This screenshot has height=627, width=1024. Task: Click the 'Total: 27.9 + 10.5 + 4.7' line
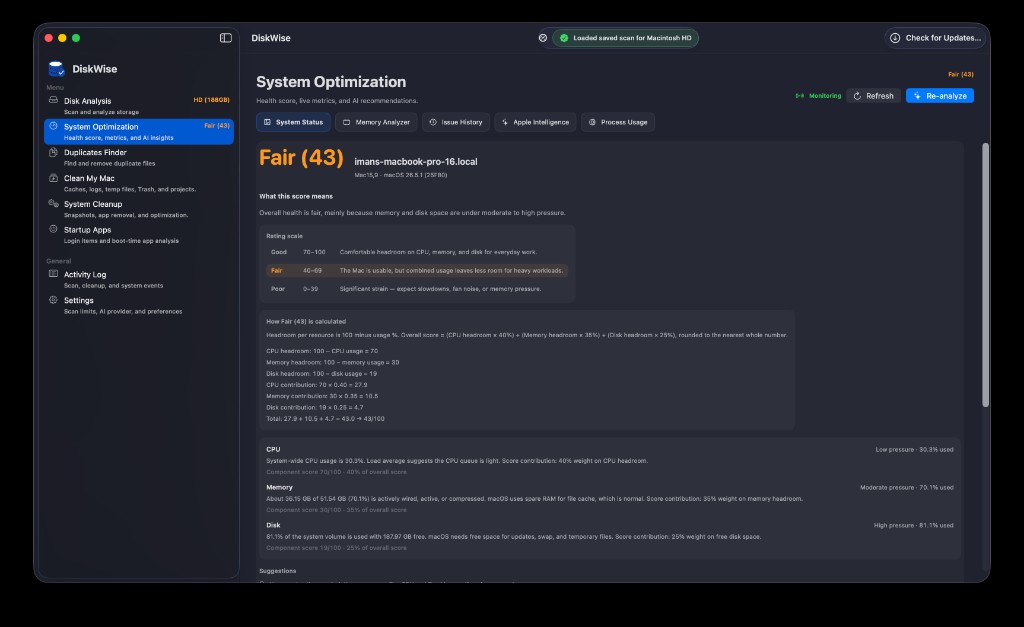[325, 419]
